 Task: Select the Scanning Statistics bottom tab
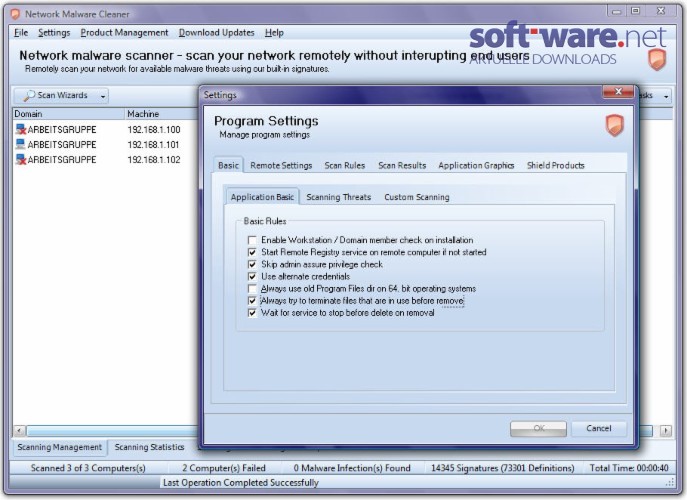coord(149,447)
